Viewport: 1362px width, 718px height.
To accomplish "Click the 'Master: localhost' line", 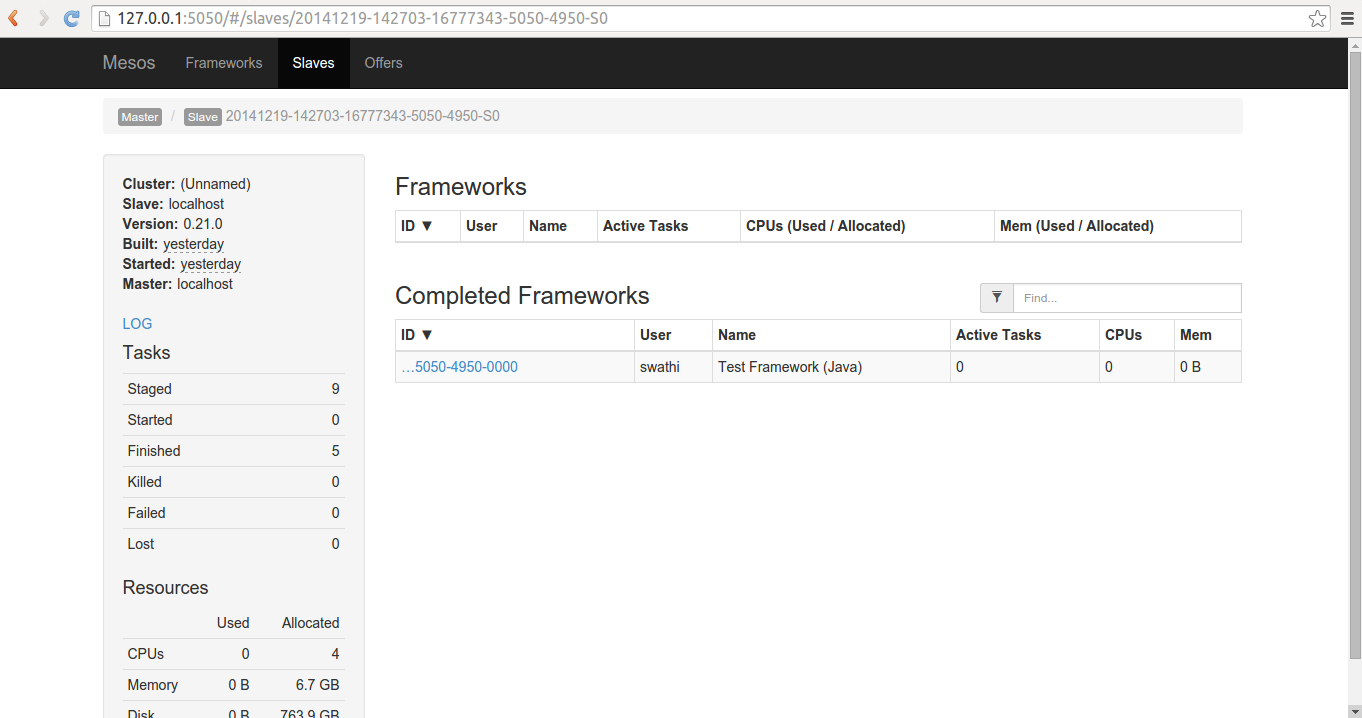I will pyautogui.click(x=178, y=284).
